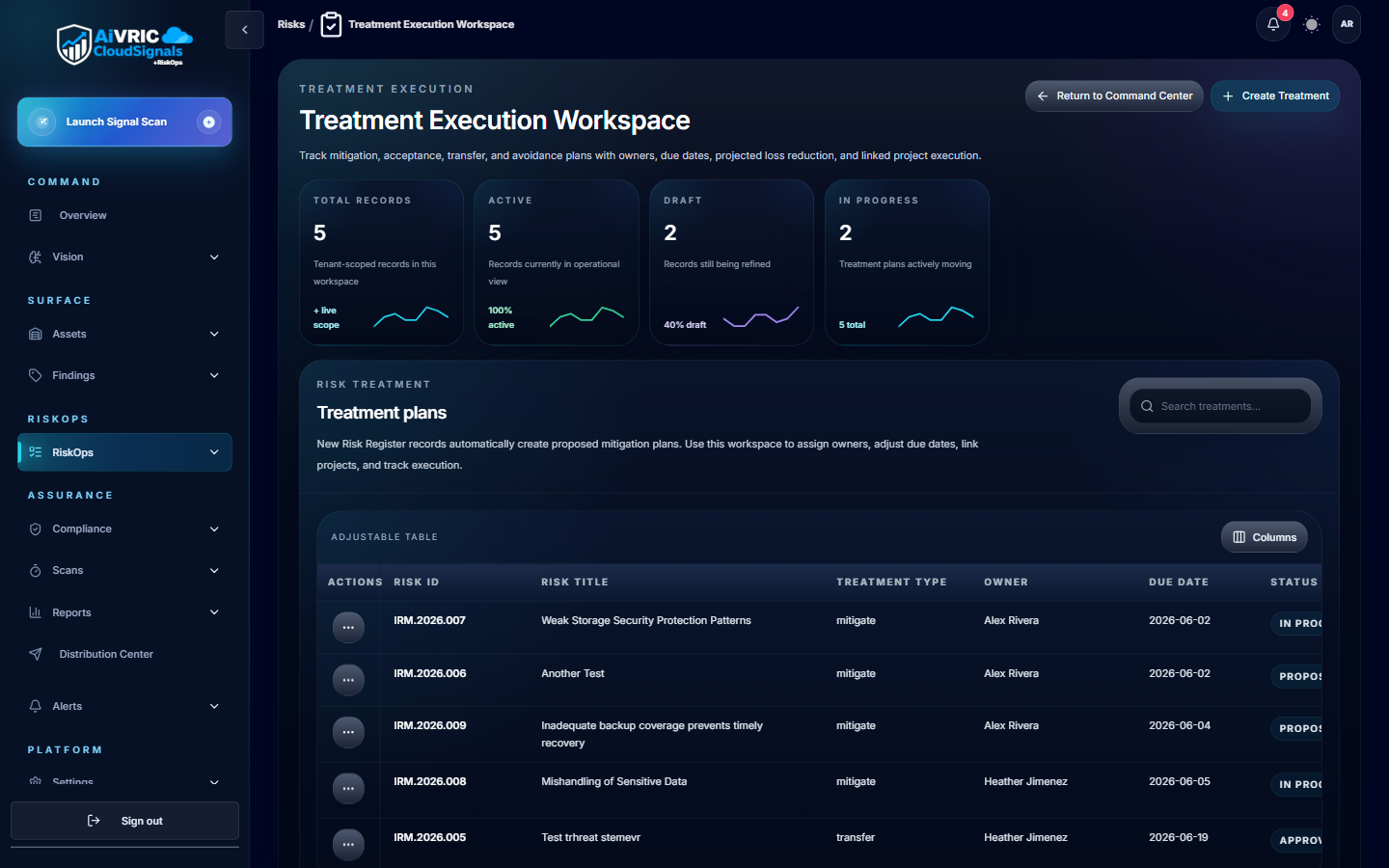Viewport: 1389px width, 868px height.
Task: Click transfer treatment type cell
Action: coord(856,837)
